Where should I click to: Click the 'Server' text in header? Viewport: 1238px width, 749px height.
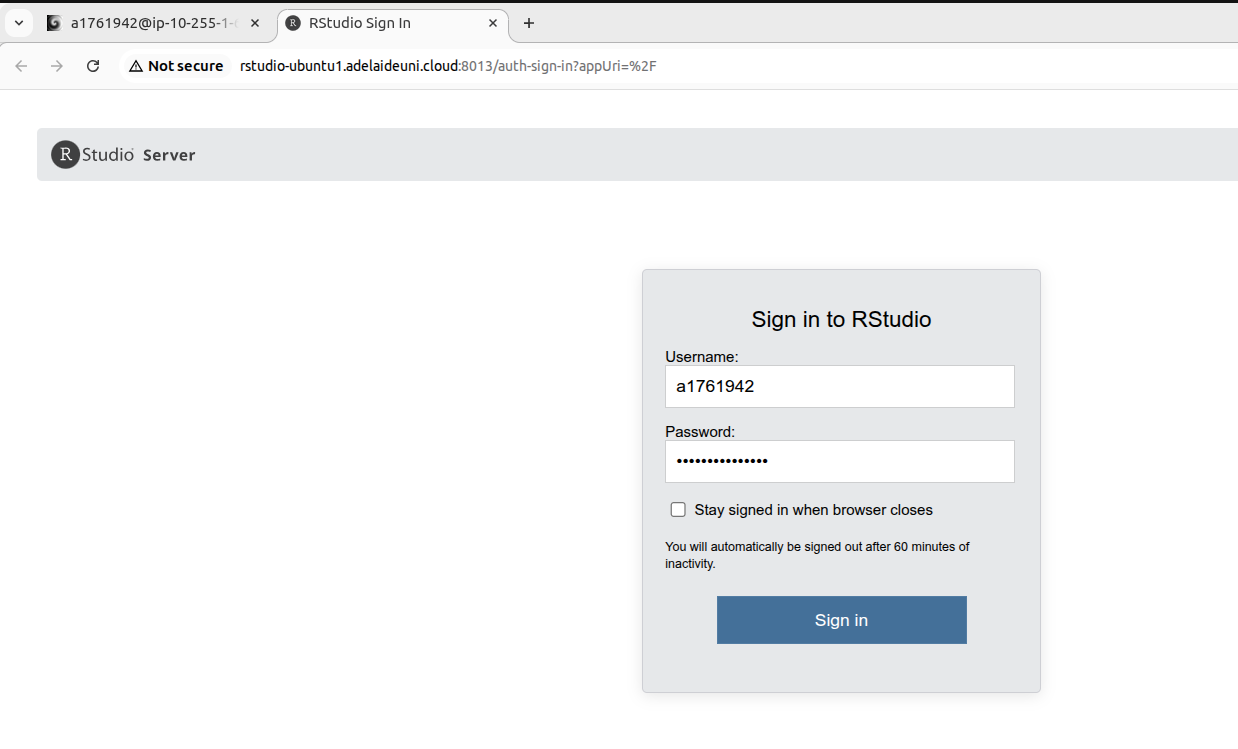click(169, 155)
